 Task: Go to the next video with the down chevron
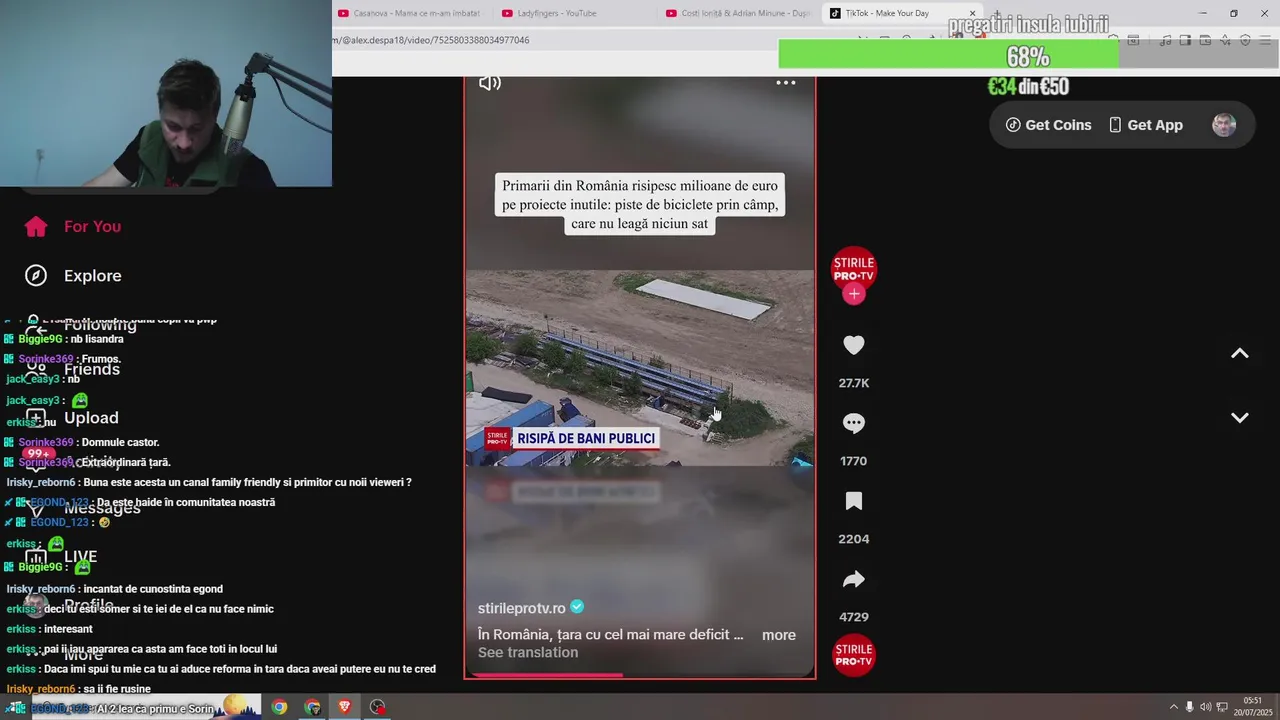click(1240, 418)
